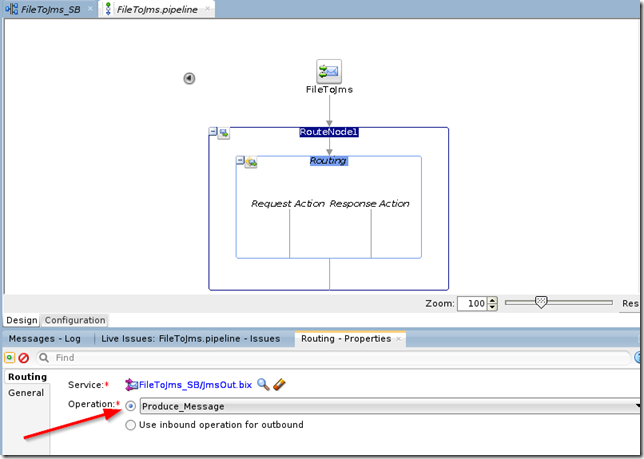
Task: Click the red cancel icon in properties toolbar
Action: click(23, 357)
